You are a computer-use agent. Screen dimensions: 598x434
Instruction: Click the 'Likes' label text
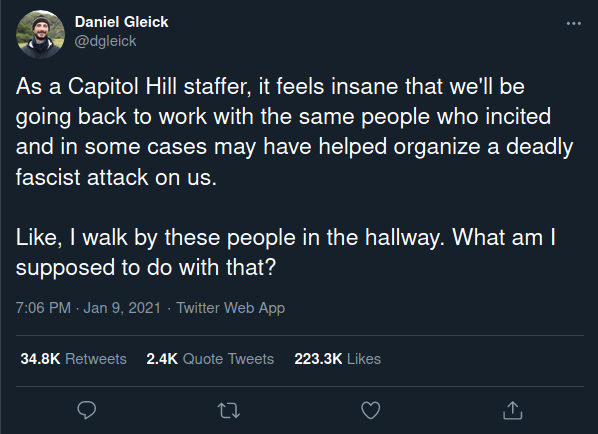coord(364,359)
